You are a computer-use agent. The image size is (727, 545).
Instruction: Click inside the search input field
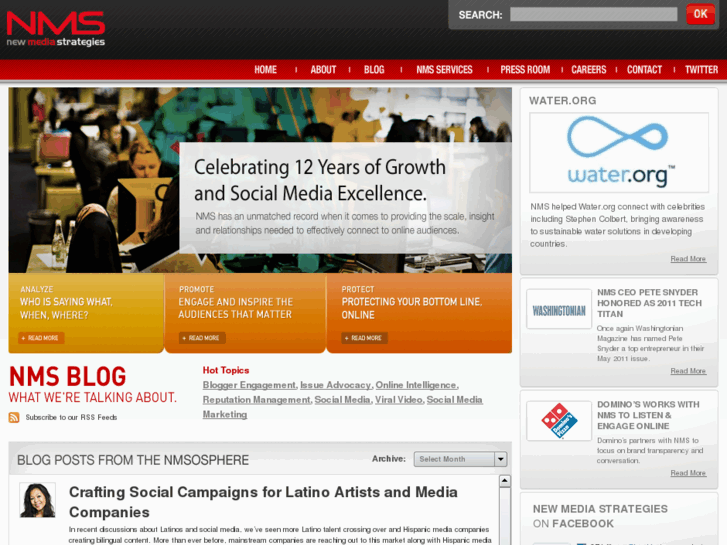(x=593, y=14)
